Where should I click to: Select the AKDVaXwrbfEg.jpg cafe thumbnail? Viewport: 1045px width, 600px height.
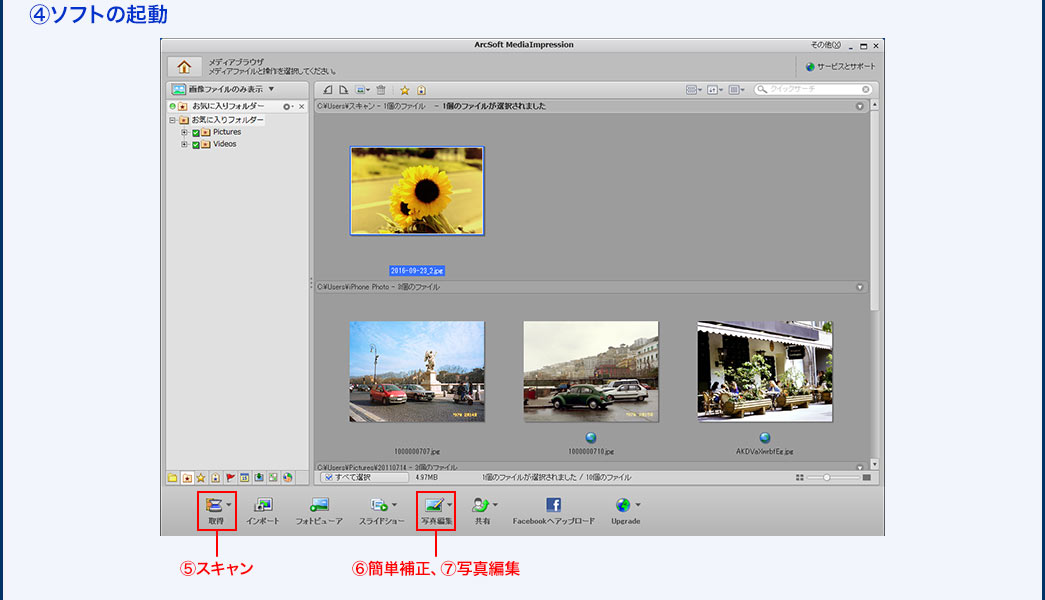[765, 371]
